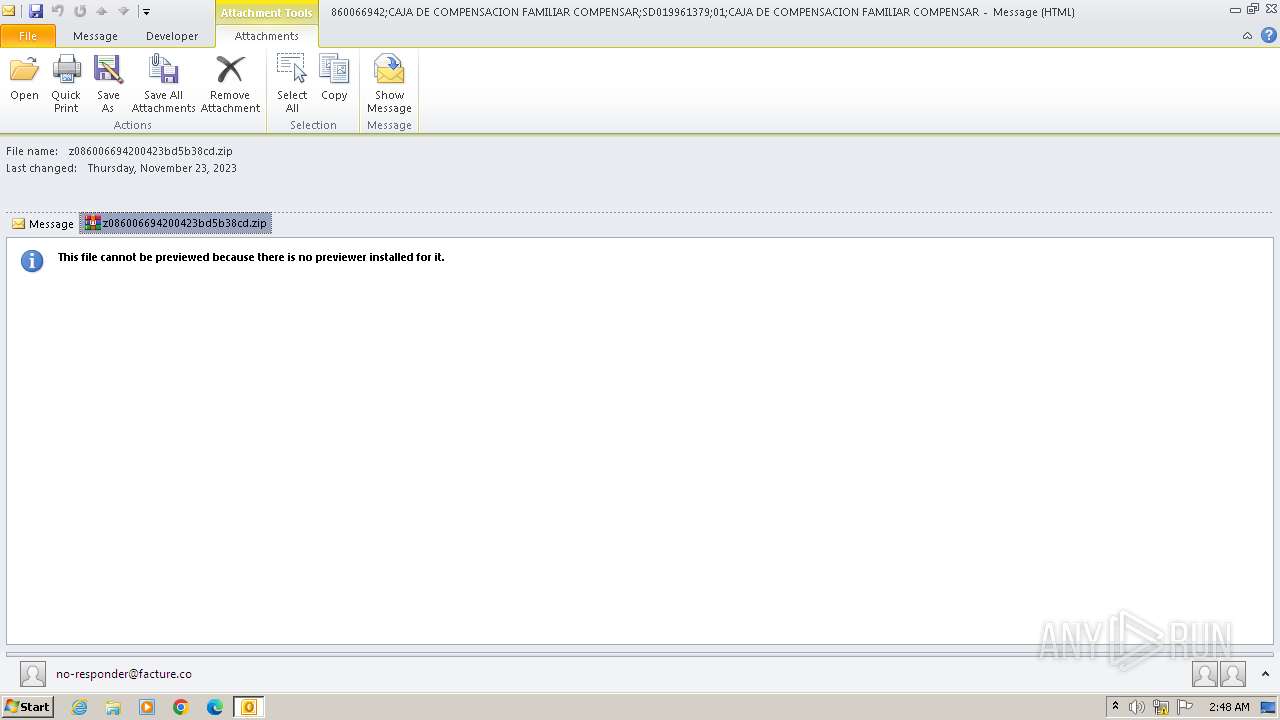Image resolution: width=1280 pixels, height=720 pixels.
Task: Click Save As in the ribbon
Action: pos(108,83)
